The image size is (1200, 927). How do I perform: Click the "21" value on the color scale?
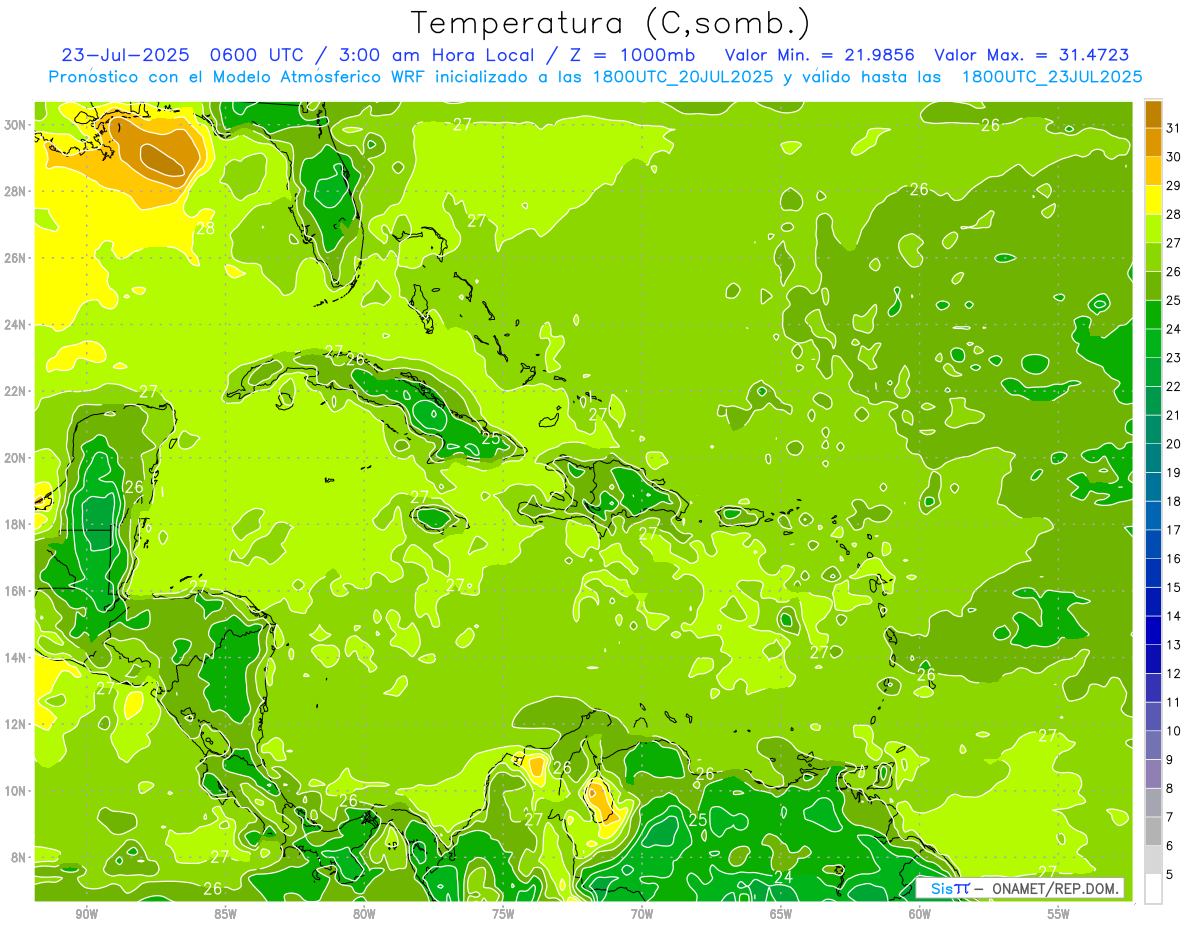(1173, 415)
